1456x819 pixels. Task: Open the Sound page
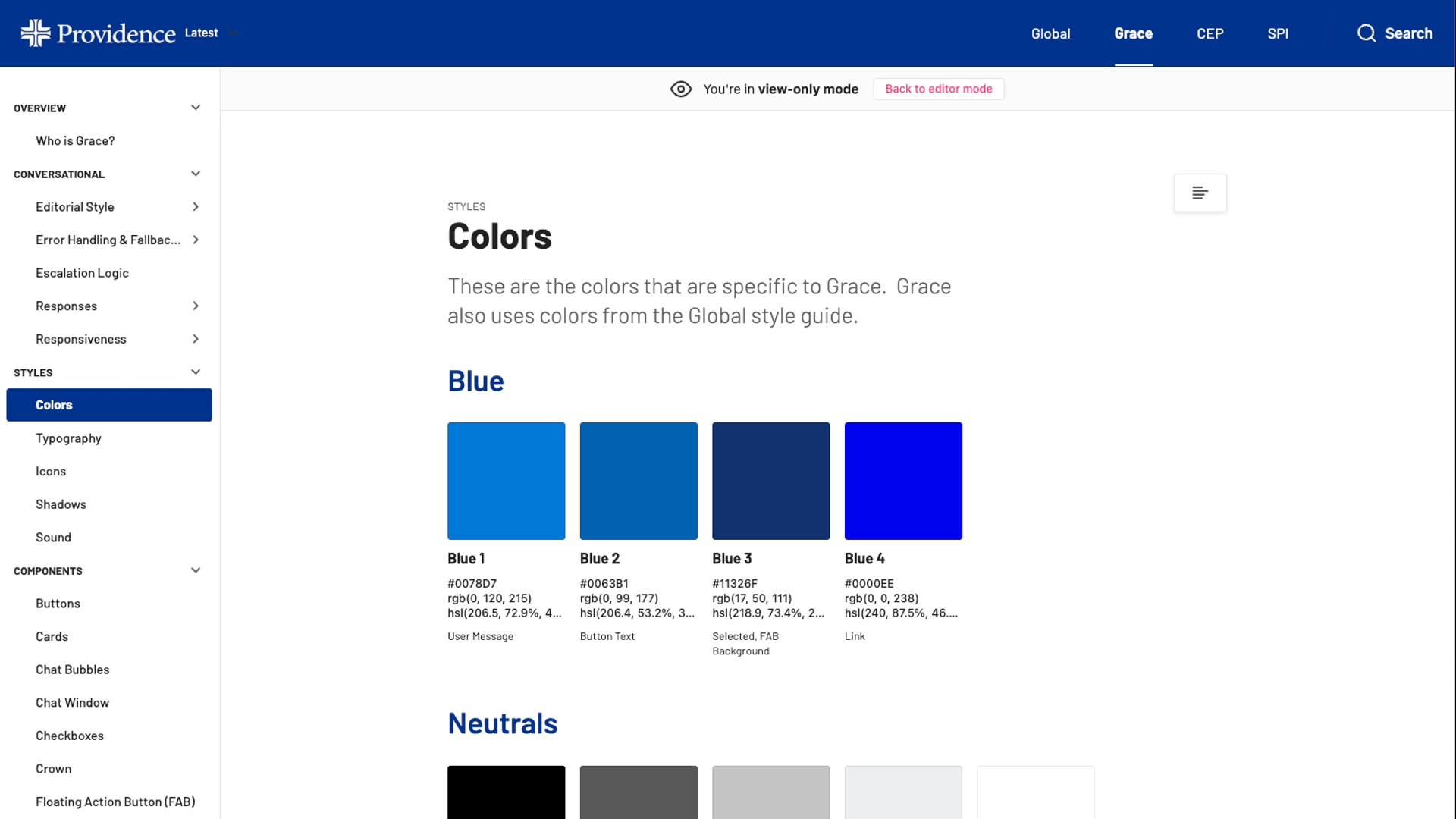(53, 538)
